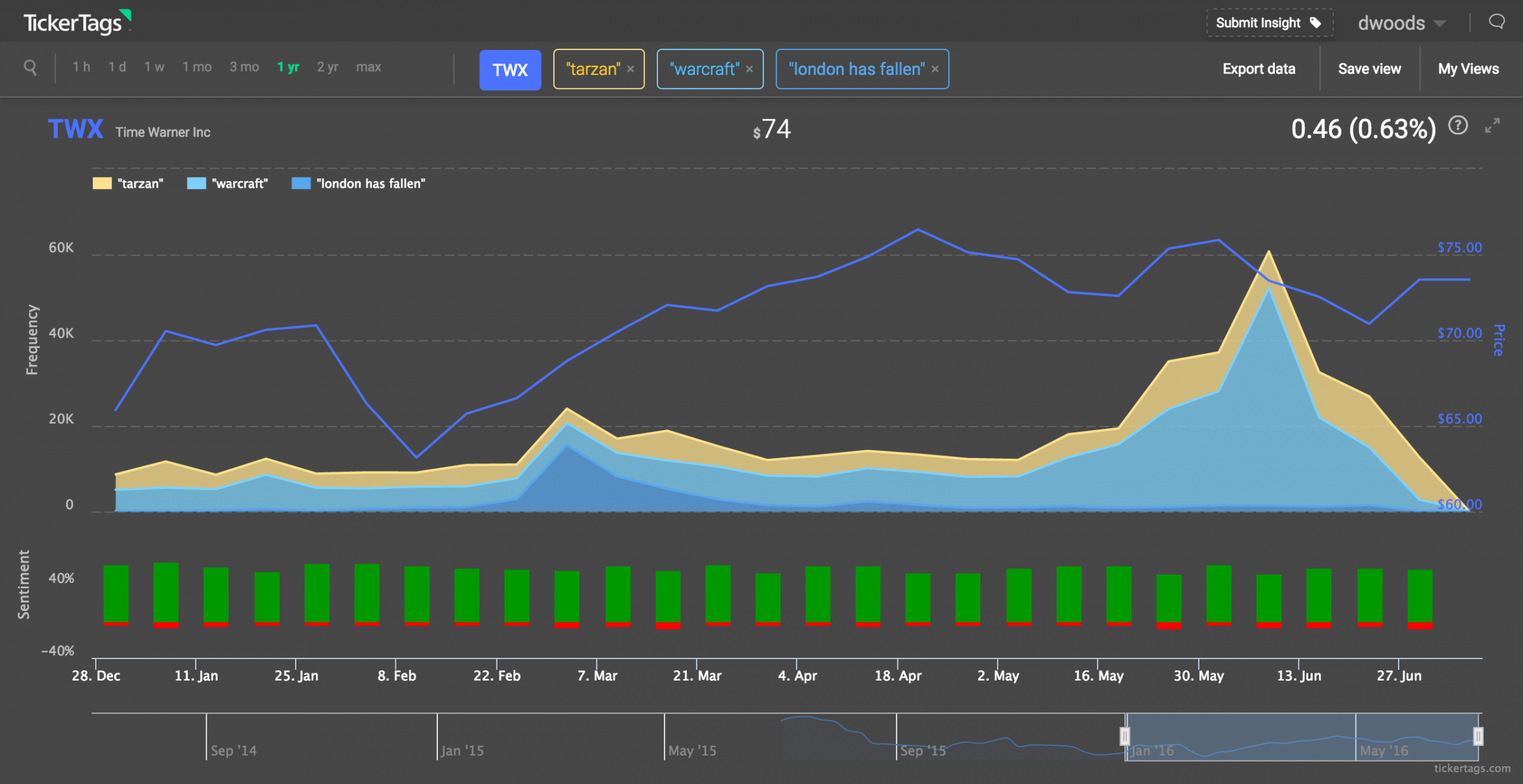Open the dwoods user dropdown
The image size is (1523, 784).
pyautogui.click(x=1402, y=23)
